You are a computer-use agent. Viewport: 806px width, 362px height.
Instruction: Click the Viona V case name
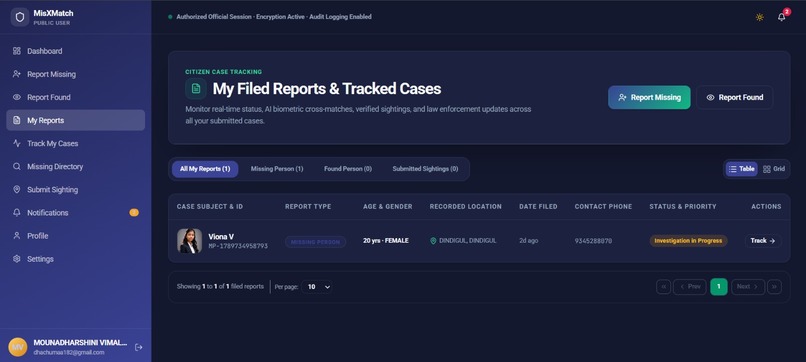[x=221, y=237]
